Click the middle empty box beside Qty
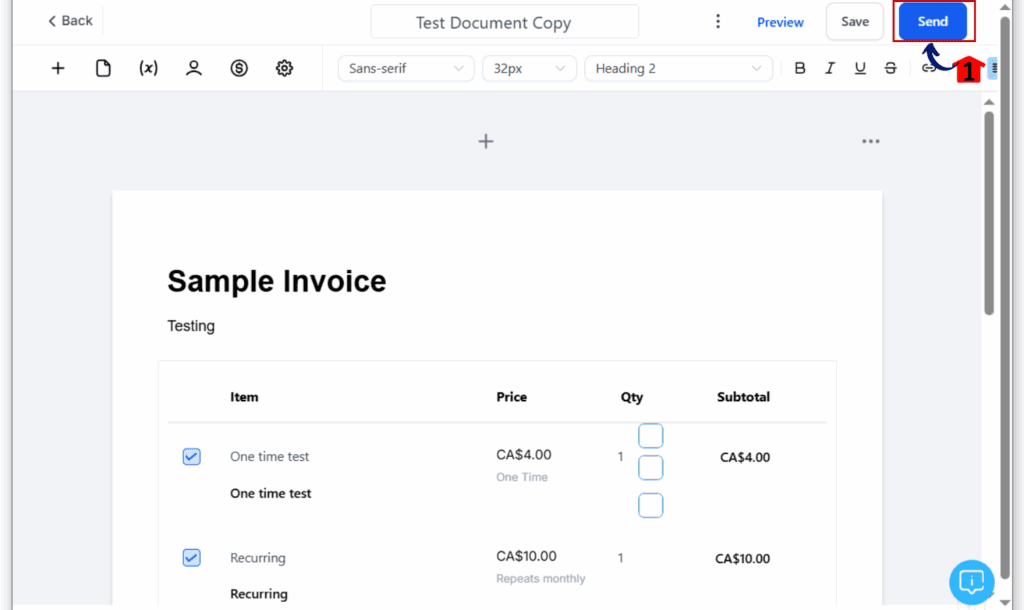 650,468
